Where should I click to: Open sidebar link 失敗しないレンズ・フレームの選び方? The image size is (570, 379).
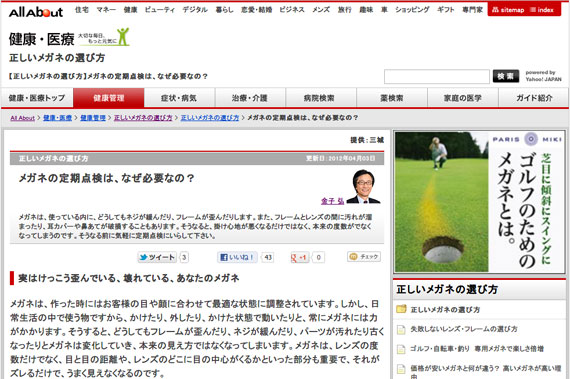pos(464,329)
